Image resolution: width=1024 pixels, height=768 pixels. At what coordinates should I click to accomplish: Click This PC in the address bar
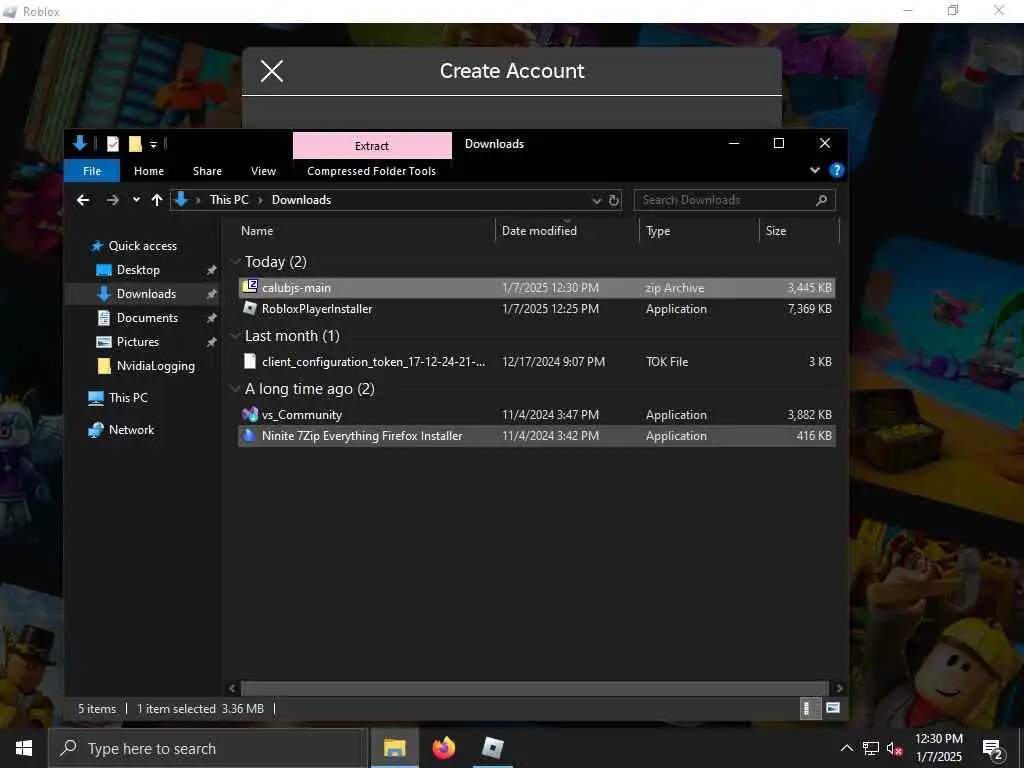coord(229,200)
